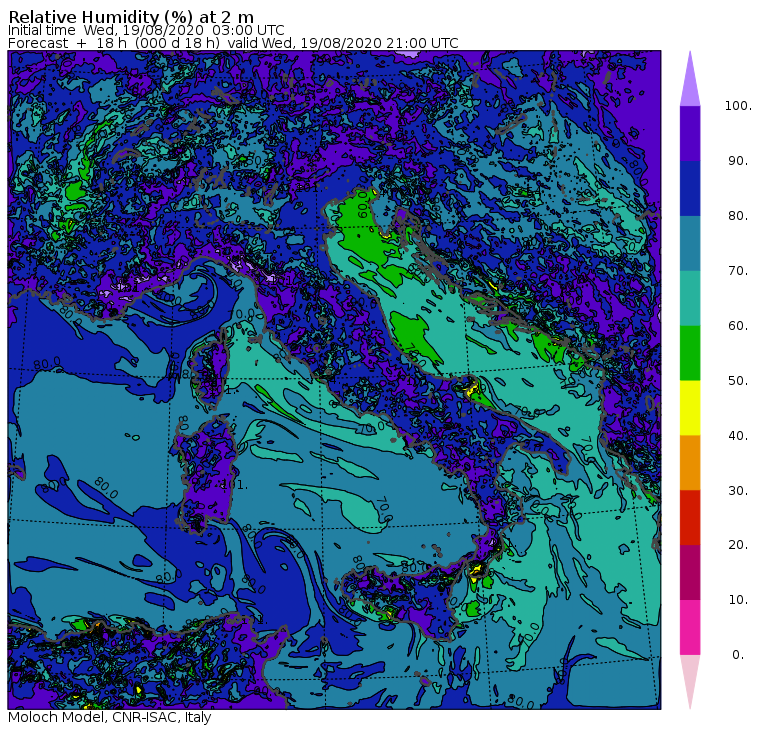
Task: Click the 80. label on the color scale
Action: [738, 216]
